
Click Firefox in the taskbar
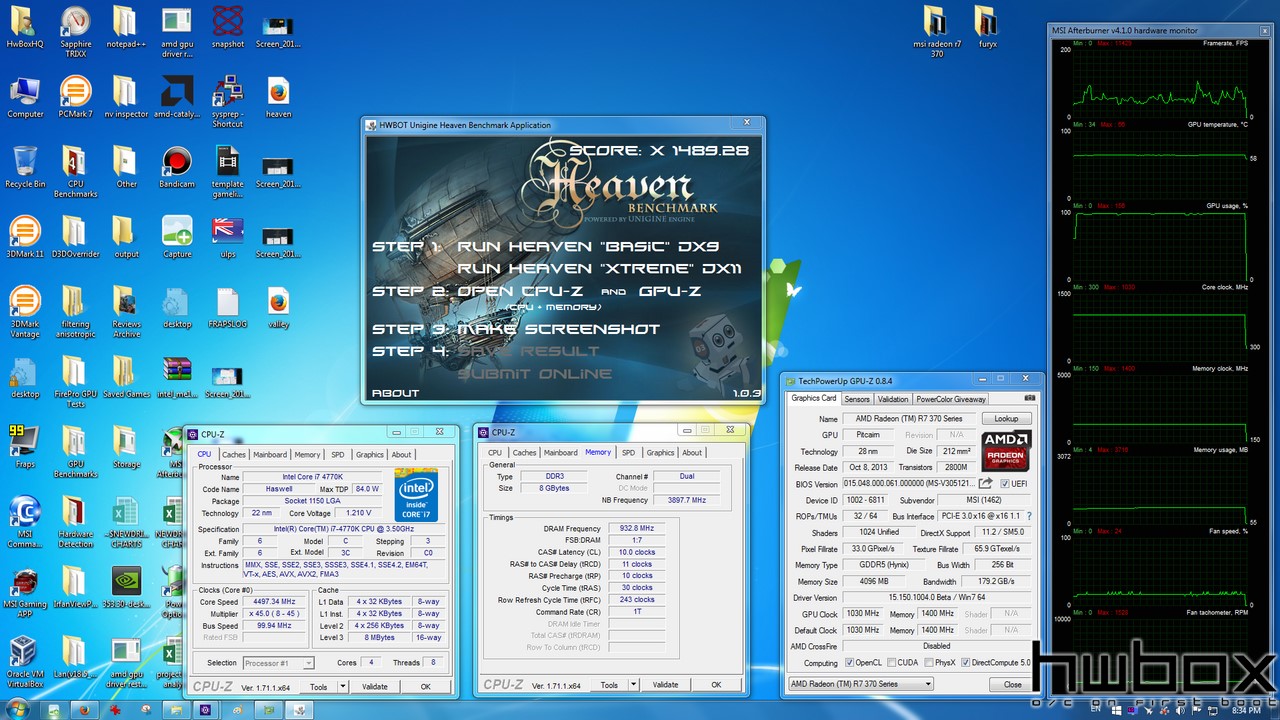(84, 709)
